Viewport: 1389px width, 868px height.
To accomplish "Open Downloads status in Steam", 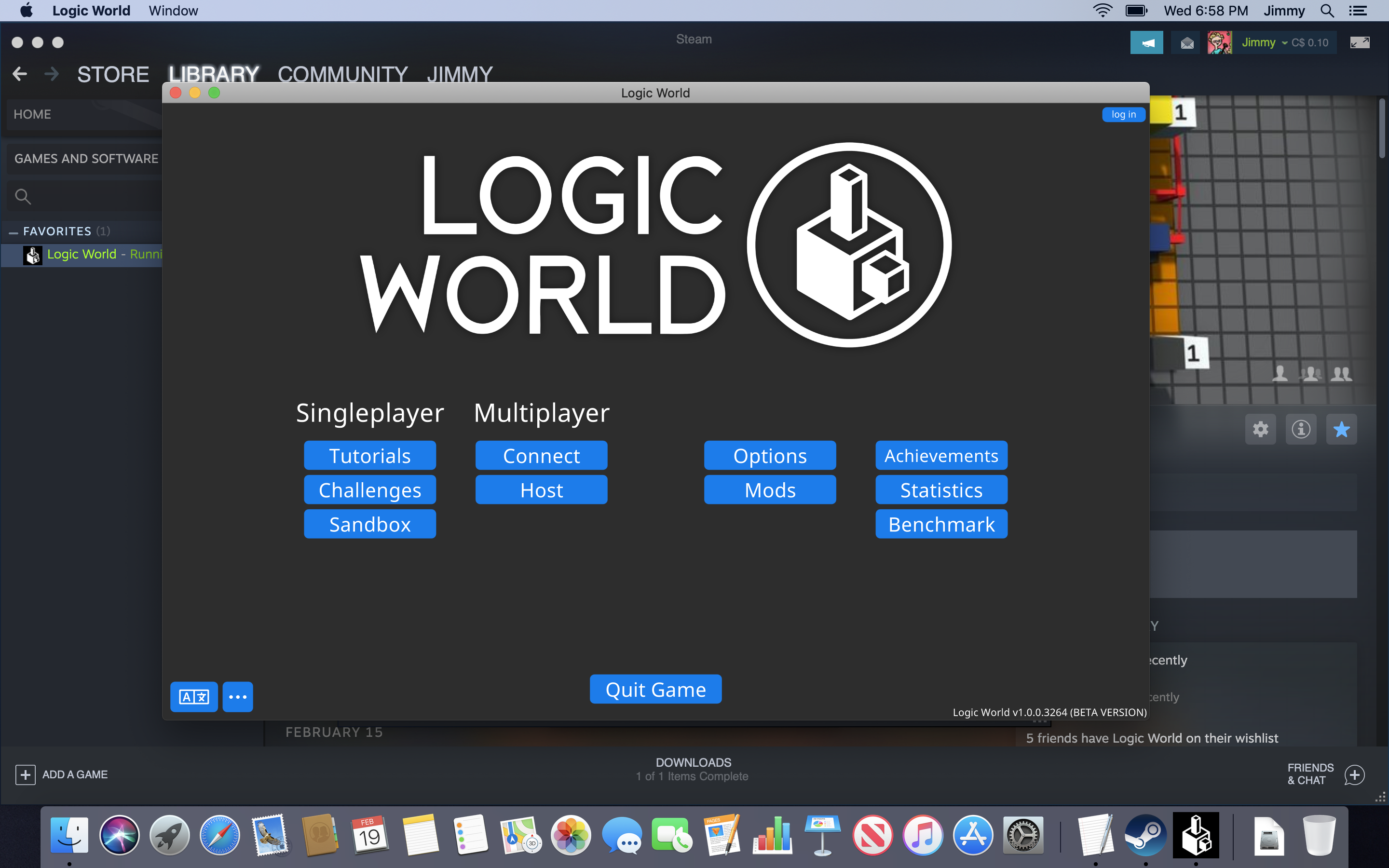I will pos(693,769).
